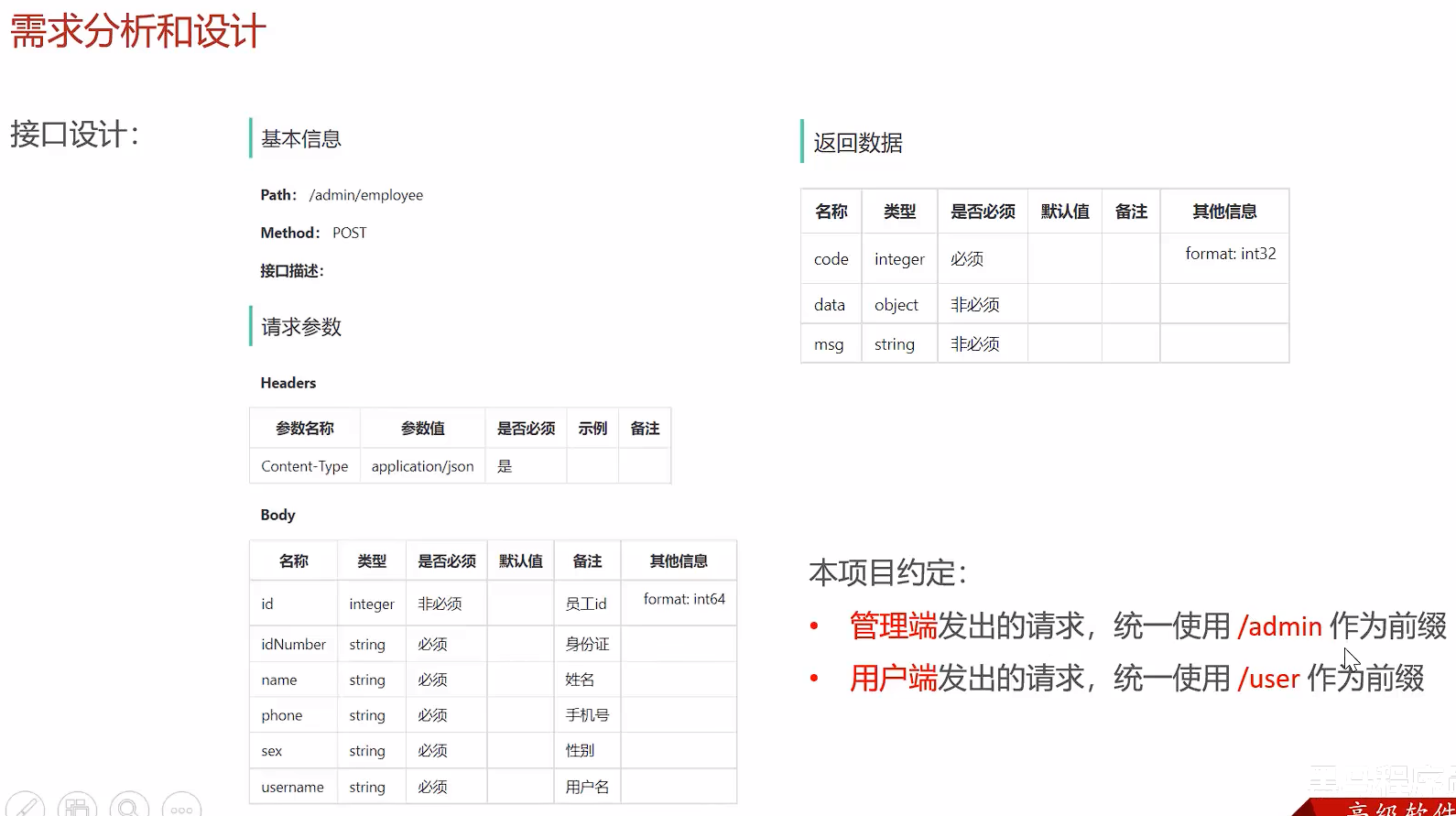1456x816 pixels.
Task: Click the 需求分析和设计 slide title
Action: [x=137, y=31]
